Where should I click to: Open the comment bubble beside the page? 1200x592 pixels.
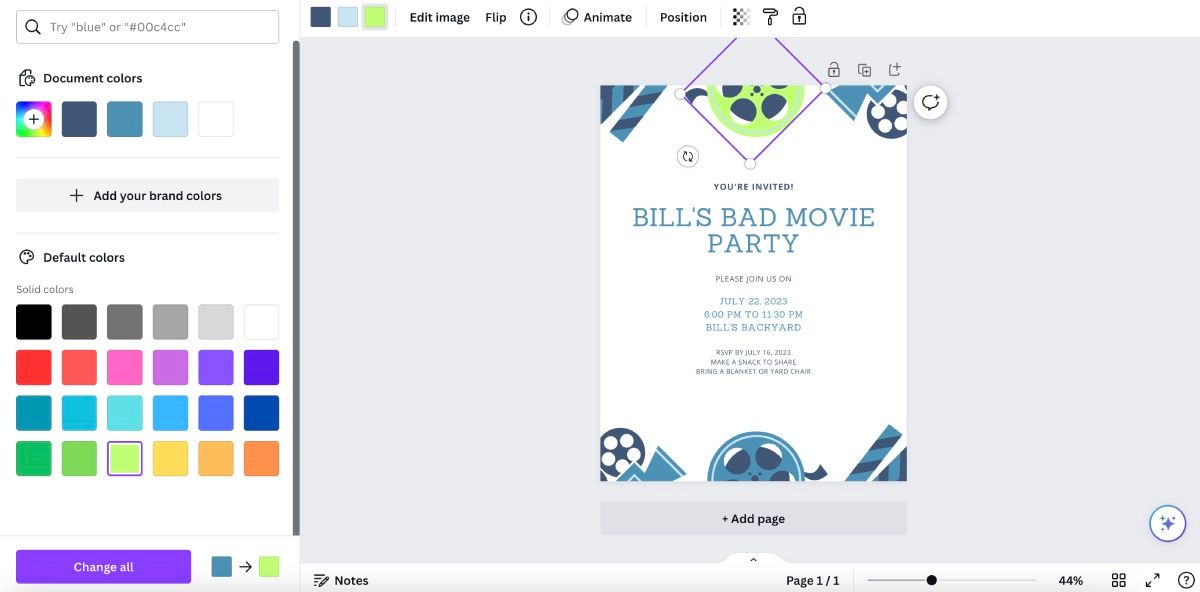931,102
